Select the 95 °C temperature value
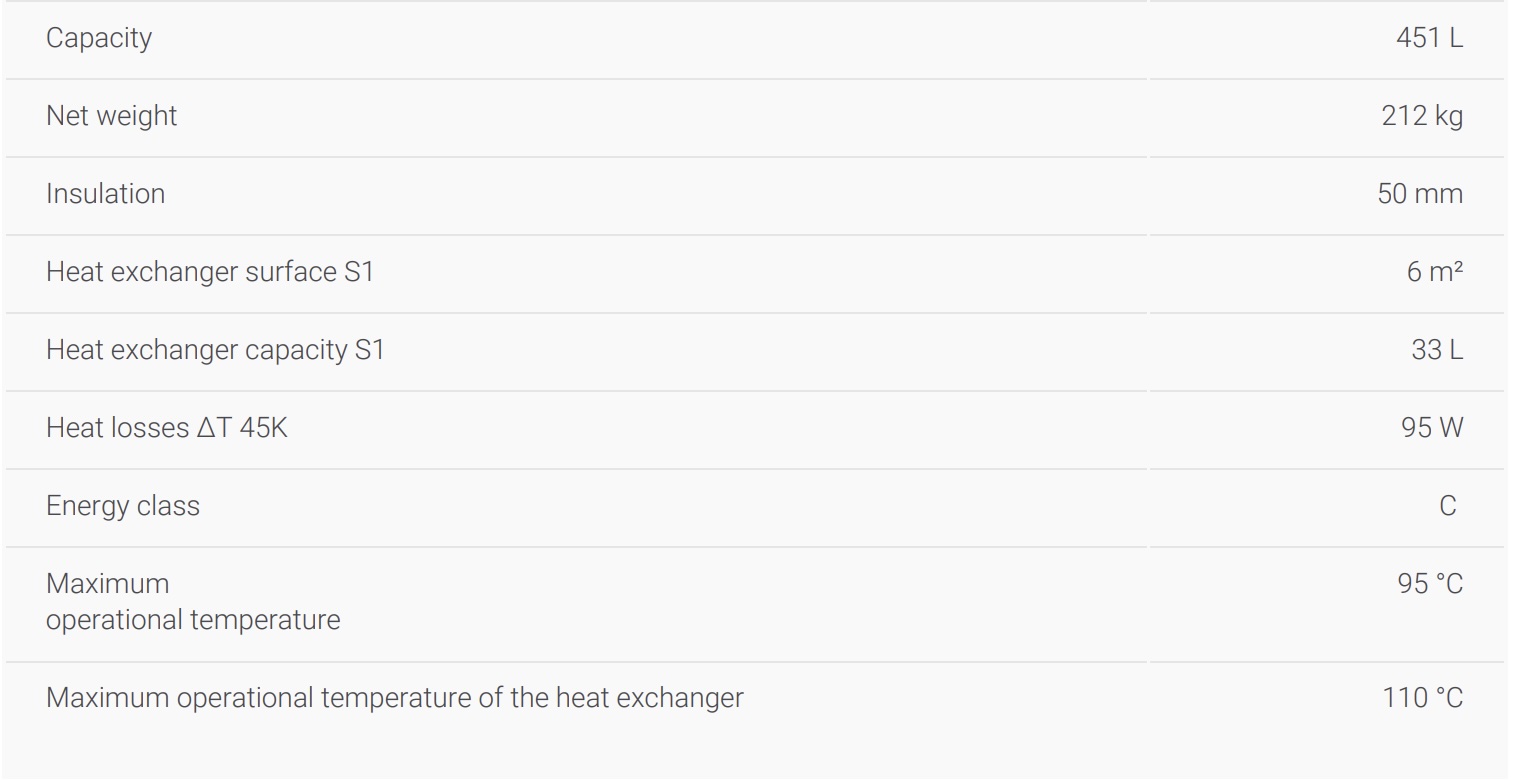The image size is (1514, 780). [1430, 584]
